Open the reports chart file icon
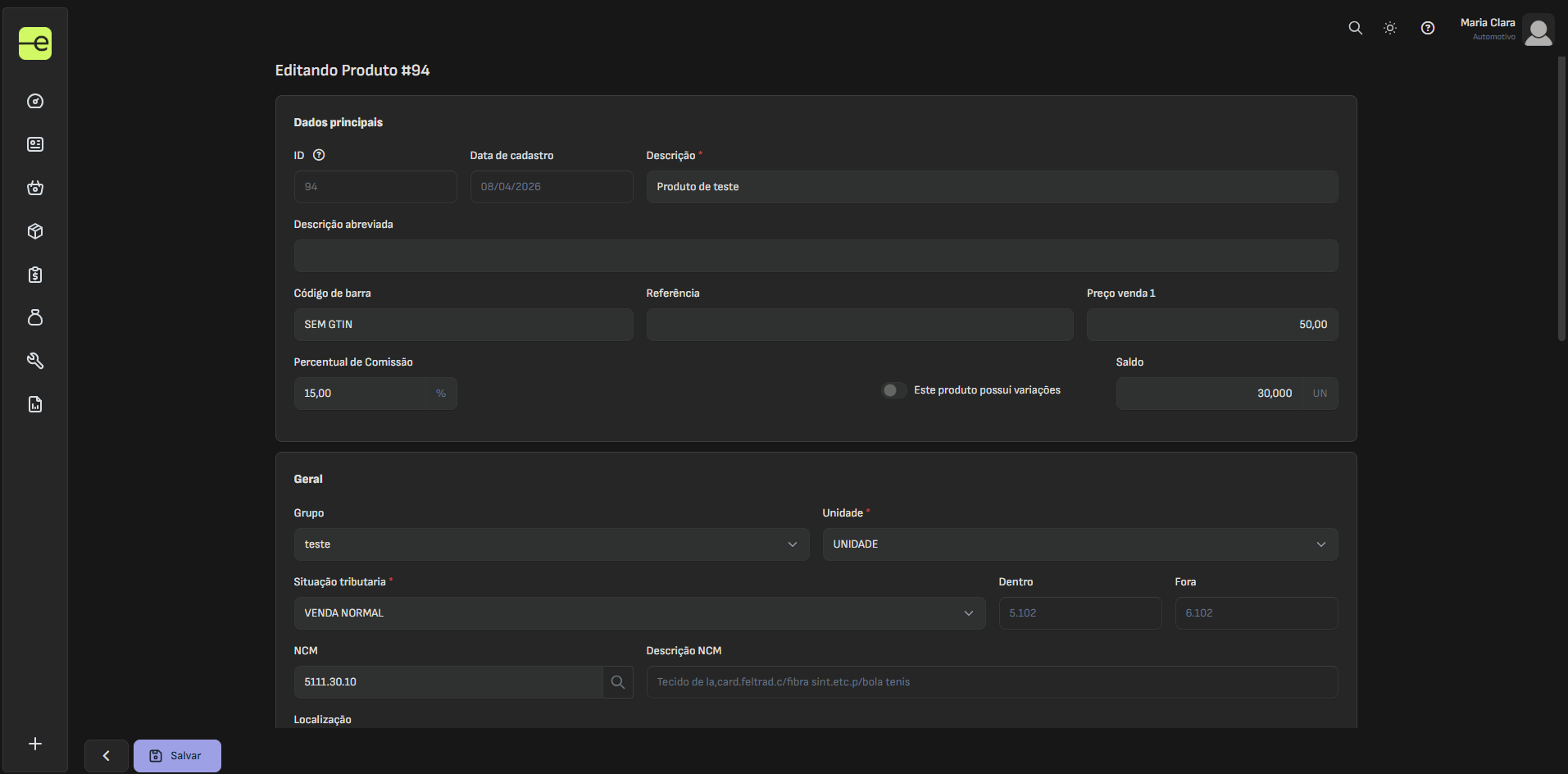The width and height of the screenshot is (1568, 774). tap(35, 404)
